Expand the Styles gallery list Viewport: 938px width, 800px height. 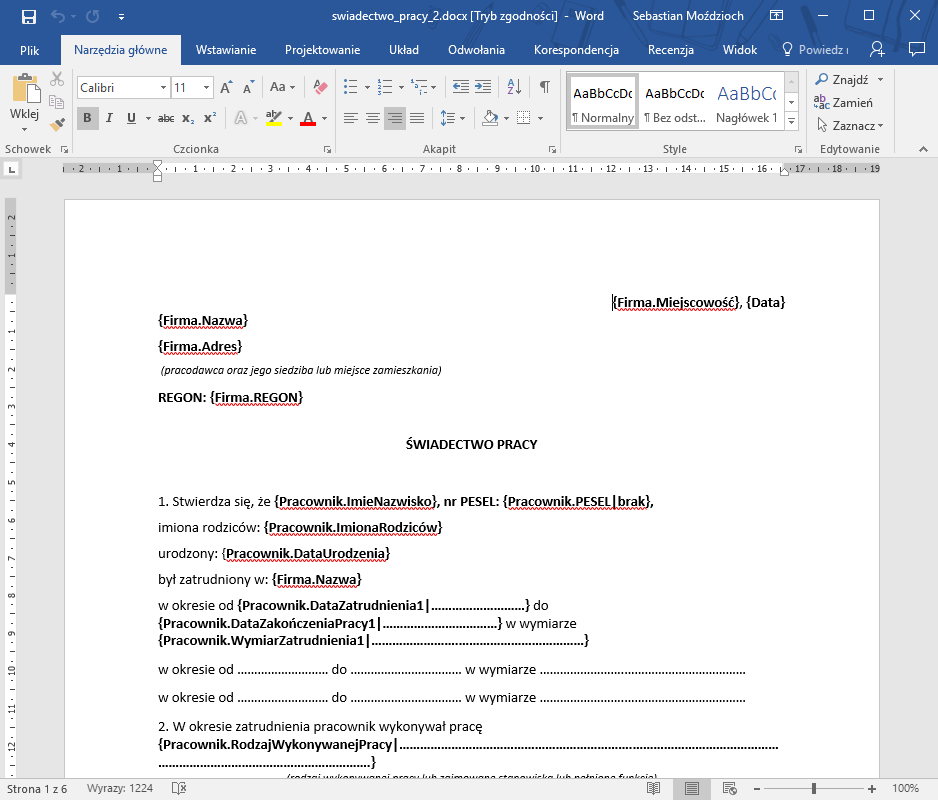click(x=791, y=121)
